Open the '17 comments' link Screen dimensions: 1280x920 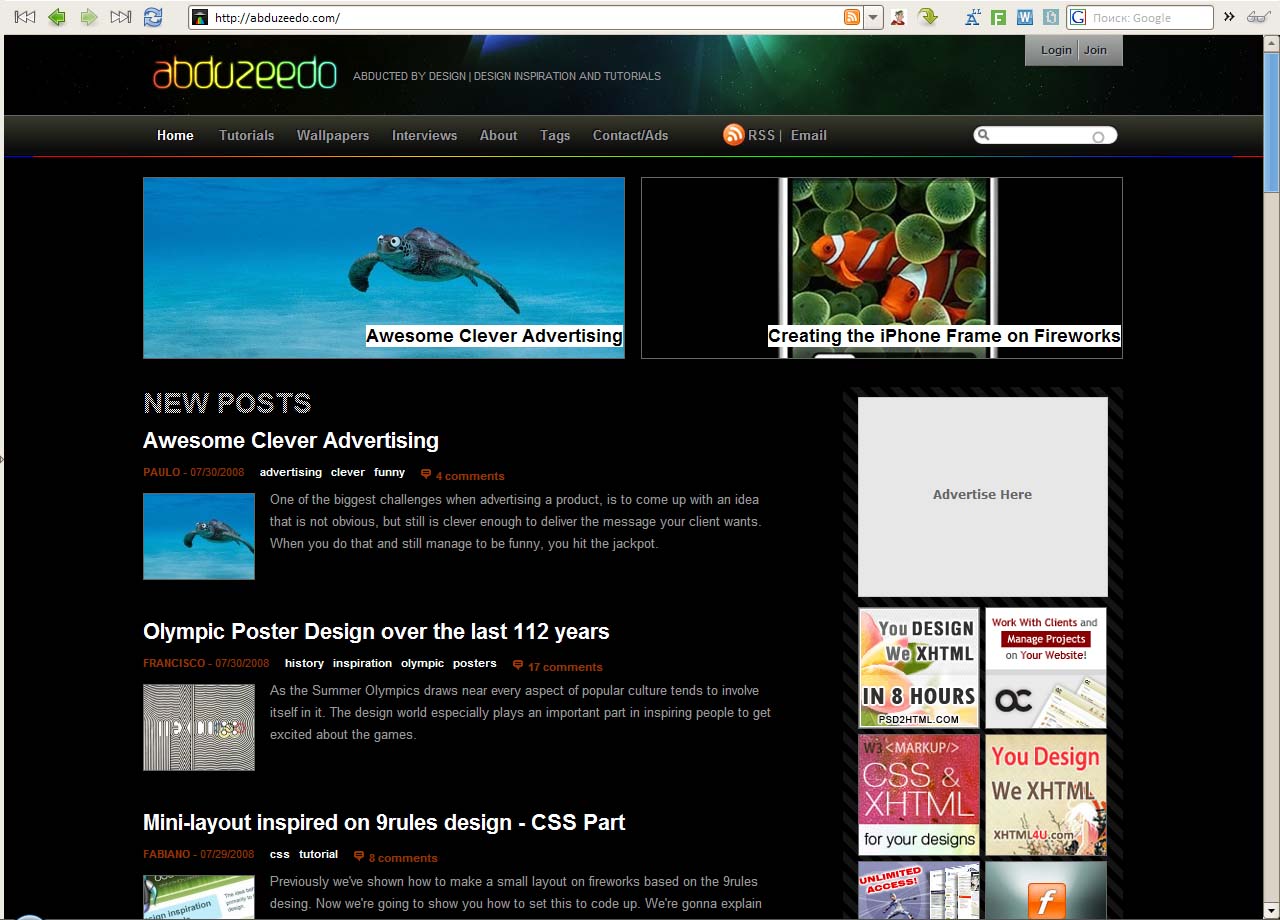[x=565, y=667]
